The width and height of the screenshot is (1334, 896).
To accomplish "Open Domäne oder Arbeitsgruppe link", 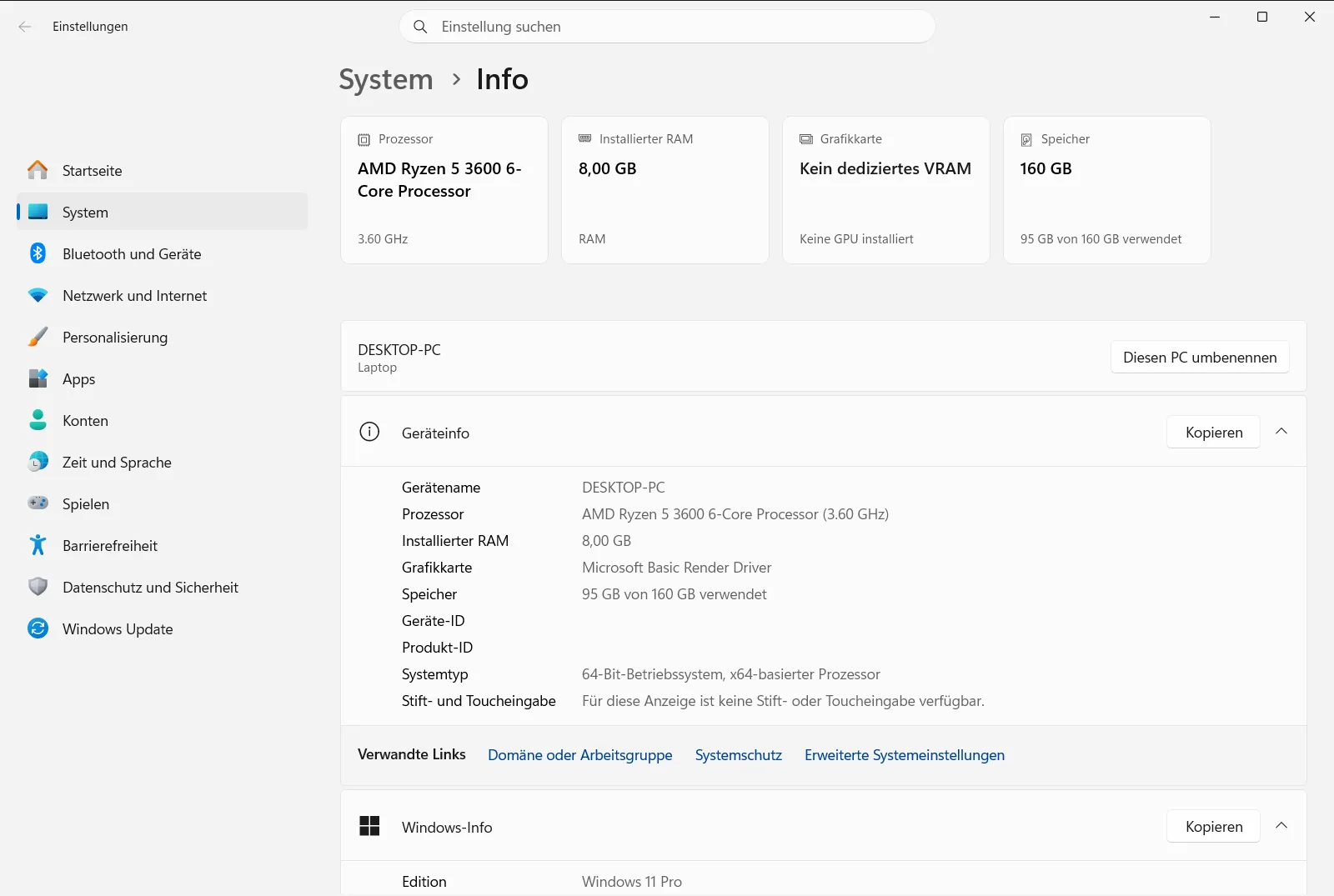I will [x=579, y=755].
